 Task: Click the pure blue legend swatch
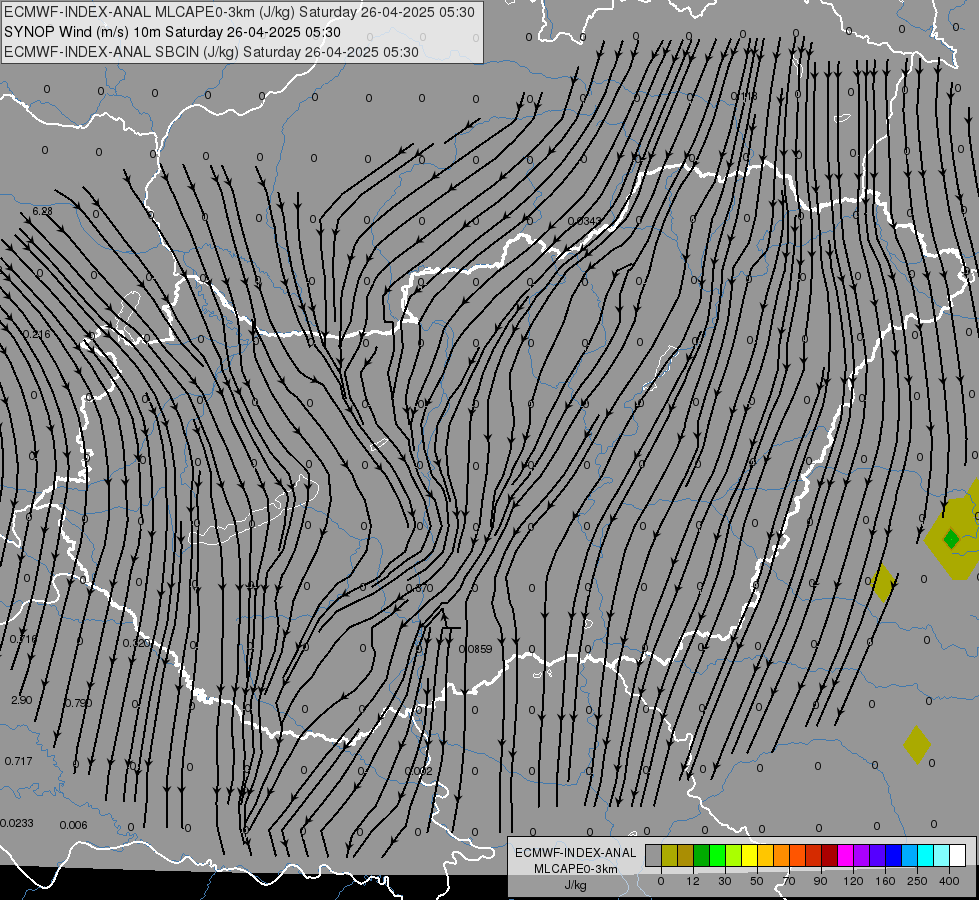(x=894, y=855)
